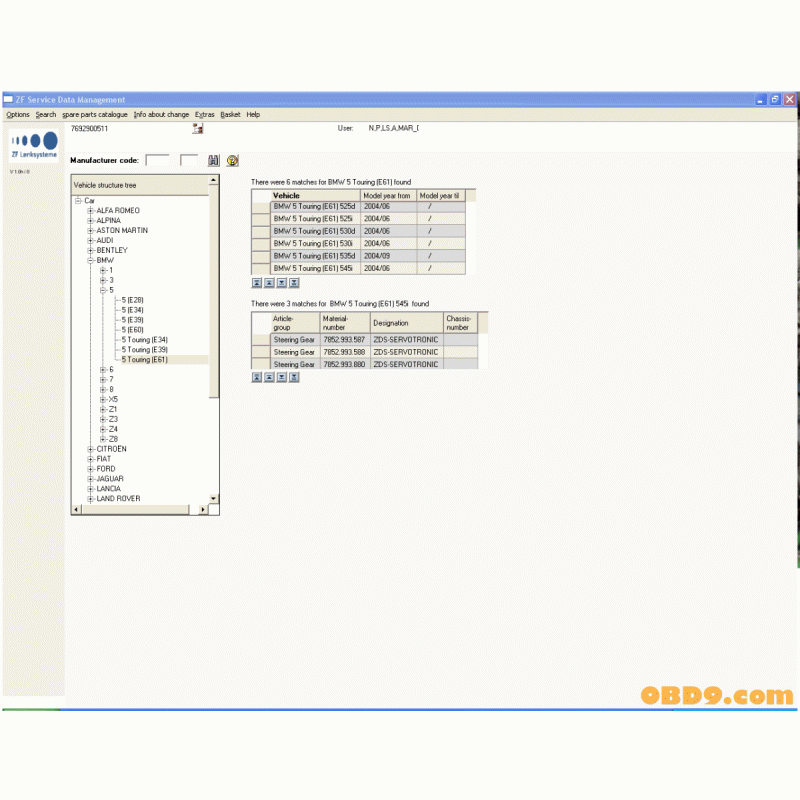800x800 pixels.
Task: Click the icon beside number 7692900511
Action: [198, 129]
